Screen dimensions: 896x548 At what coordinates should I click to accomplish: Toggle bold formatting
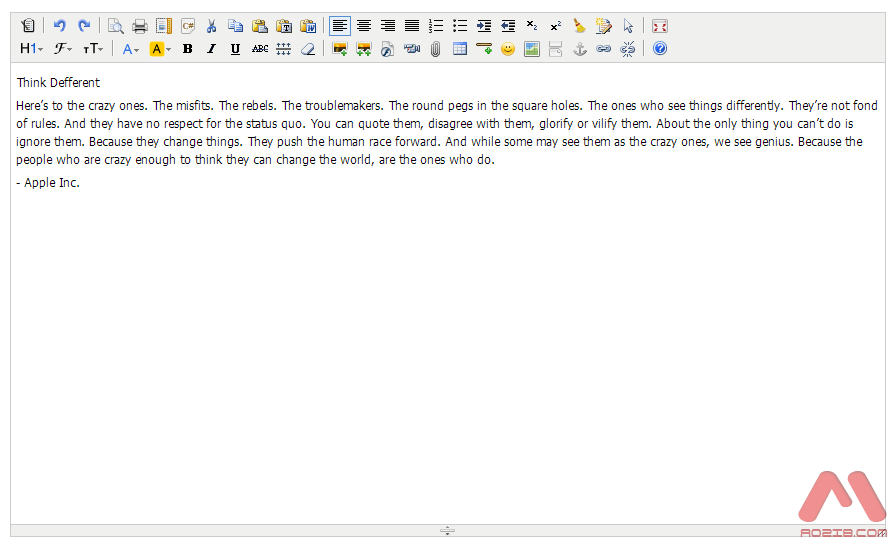click(x=187, y=48)
